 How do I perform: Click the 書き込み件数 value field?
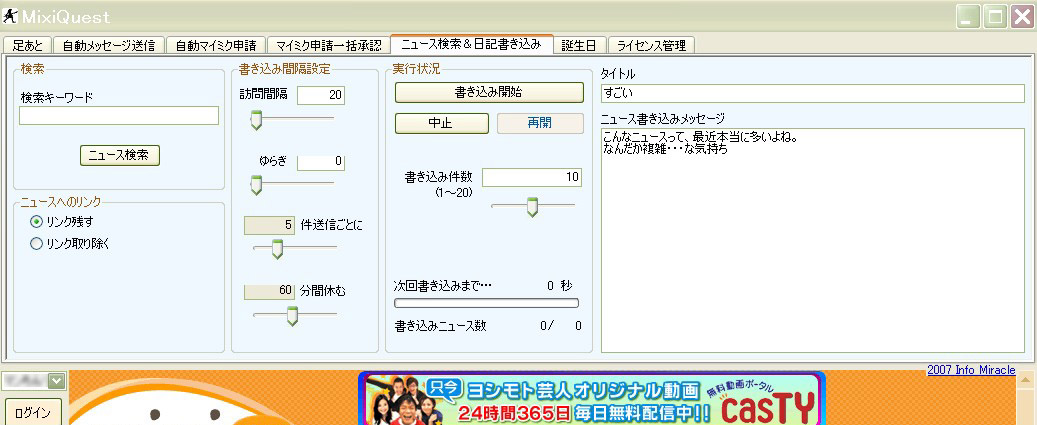pos(532,177)
